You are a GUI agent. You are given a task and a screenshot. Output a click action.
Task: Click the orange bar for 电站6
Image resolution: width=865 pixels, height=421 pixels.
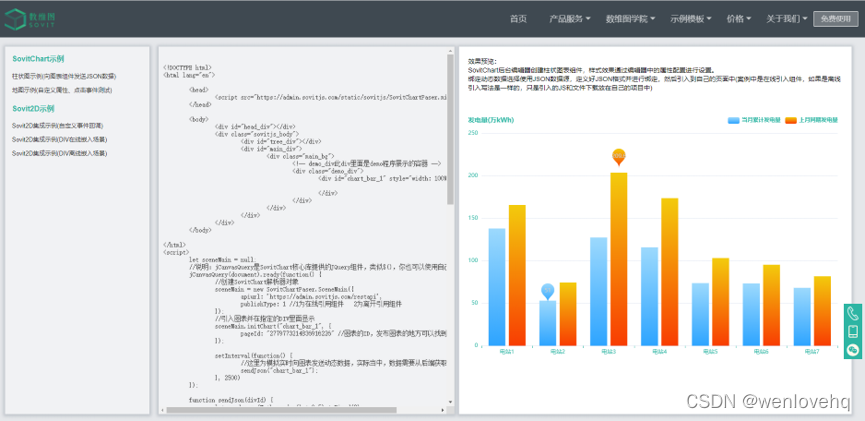point(771,305)
